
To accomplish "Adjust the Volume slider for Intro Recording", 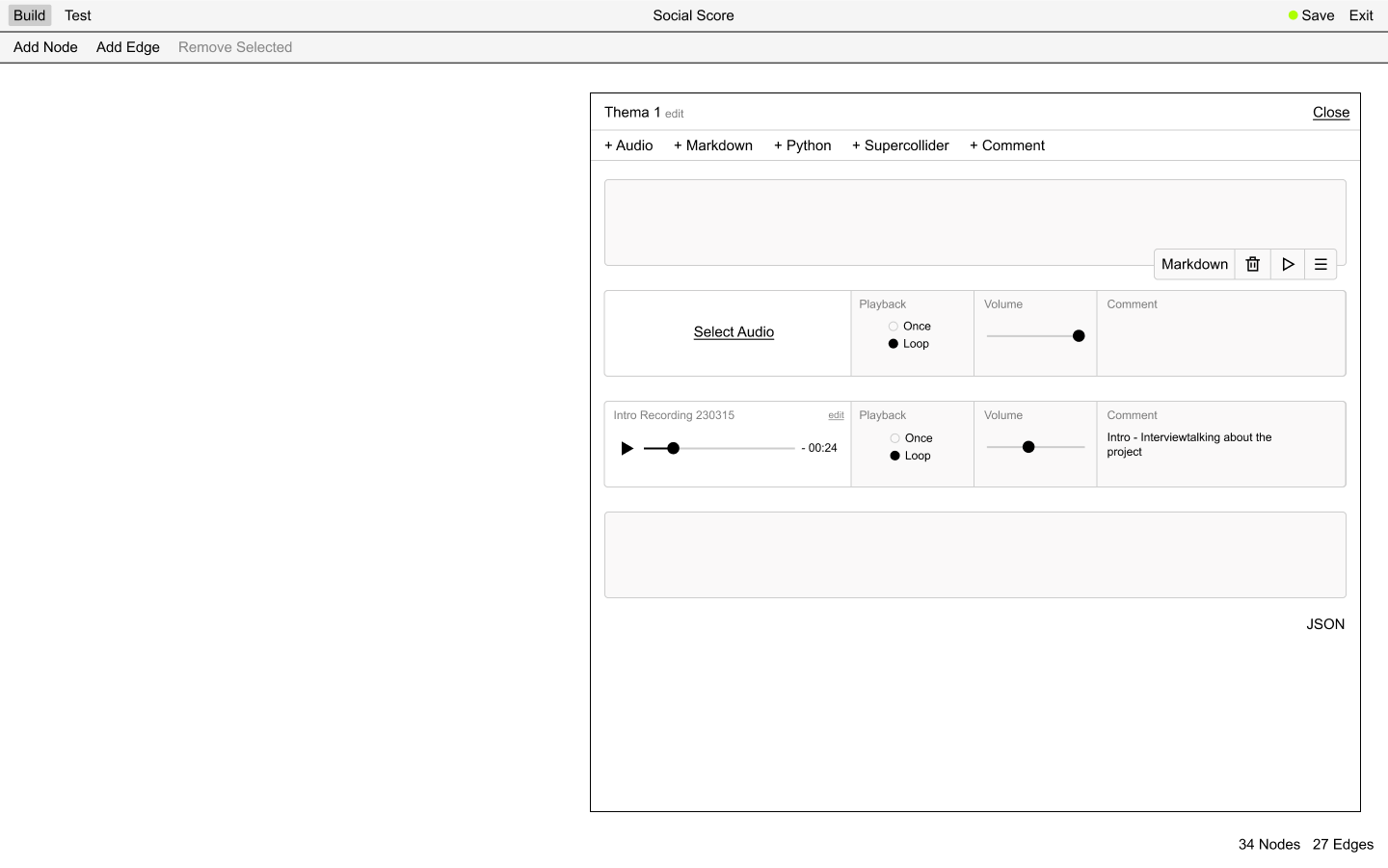I will point(1028,446).
